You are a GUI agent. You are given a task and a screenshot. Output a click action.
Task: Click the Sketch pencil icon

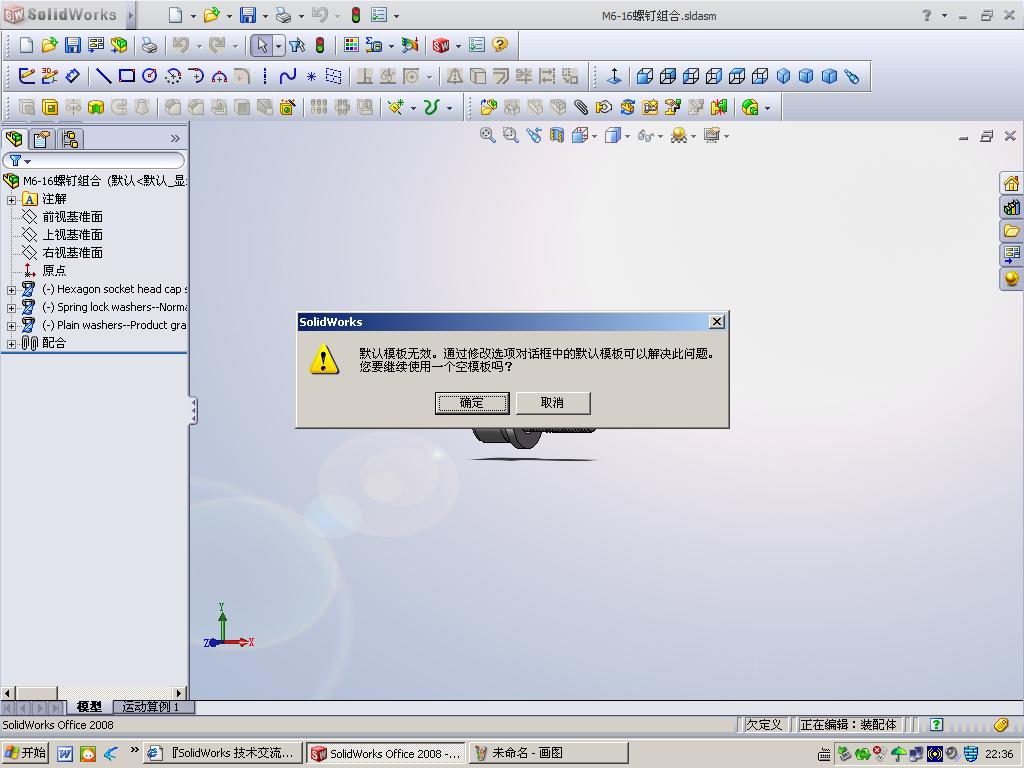click(x=27, y=76)
